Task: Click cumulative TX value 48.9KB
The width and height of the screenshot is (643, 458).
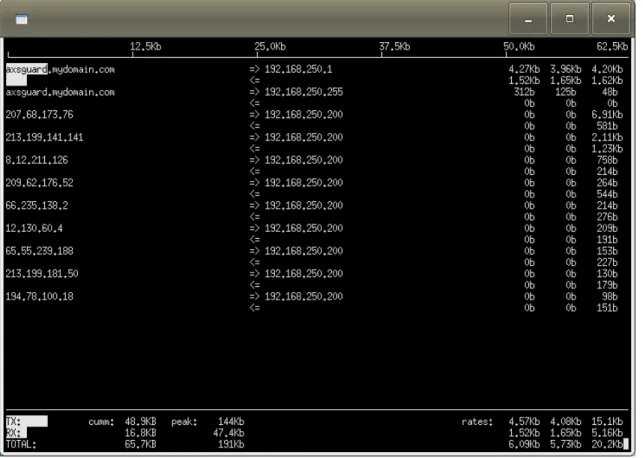Action: point(141,422)
